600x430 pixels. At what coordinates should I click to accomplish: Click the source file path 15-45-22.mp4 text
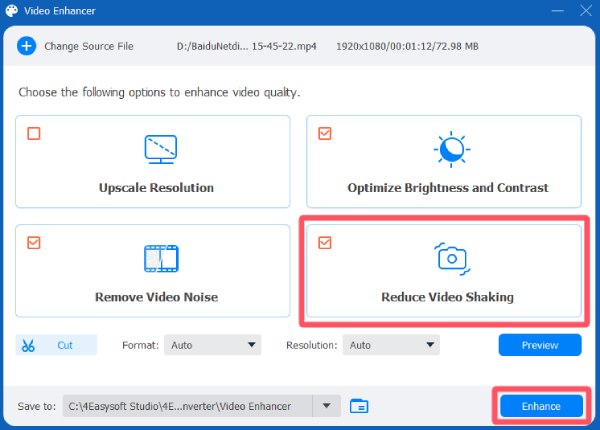pyautogui.click(x=246, y=46)
